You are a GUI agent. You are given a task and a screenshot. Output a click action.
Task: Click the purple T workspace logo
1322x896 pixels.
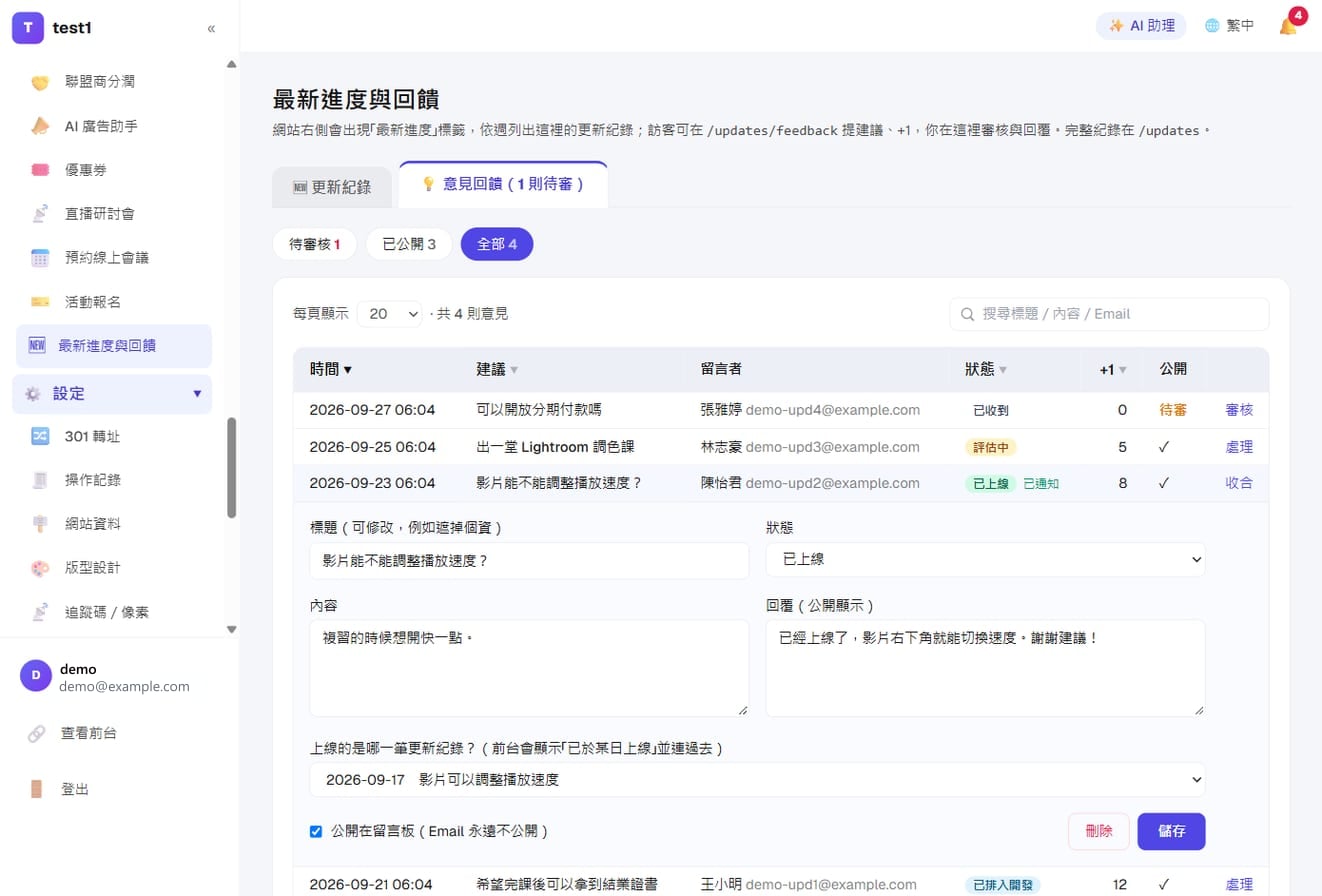[x=28, y=28]
